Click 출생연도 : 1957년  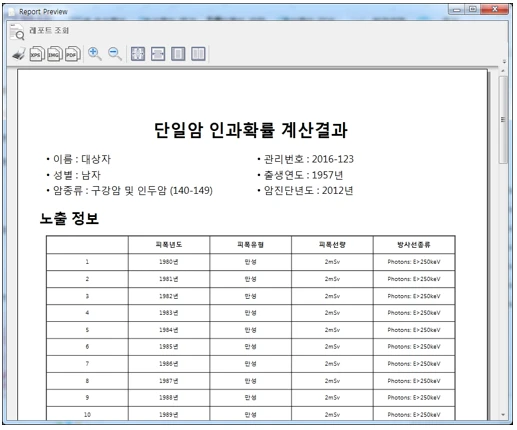point(300,175)
